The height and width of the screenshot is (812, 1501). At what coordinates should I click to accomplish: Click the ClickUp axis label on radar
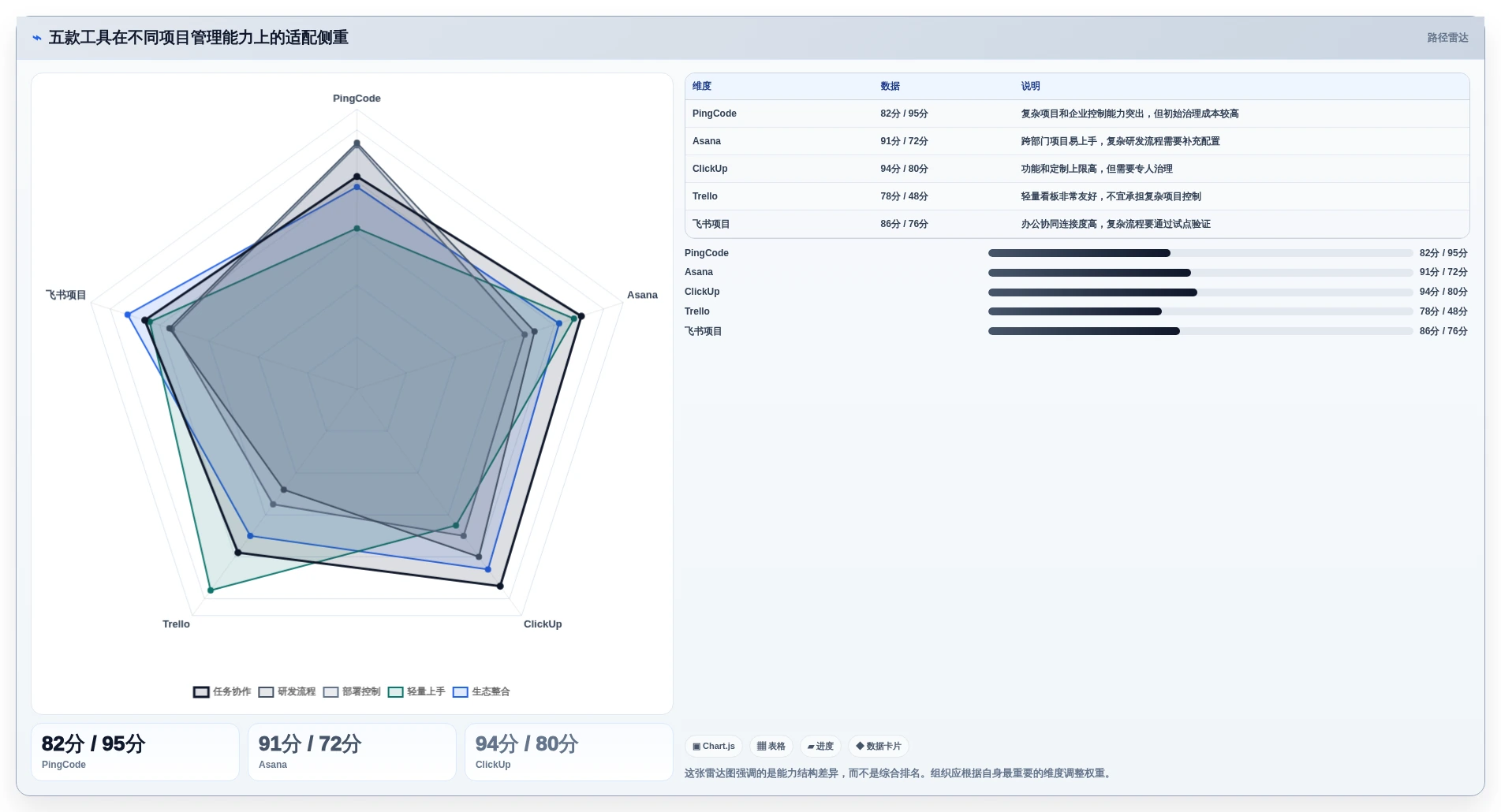coord(543,624)
